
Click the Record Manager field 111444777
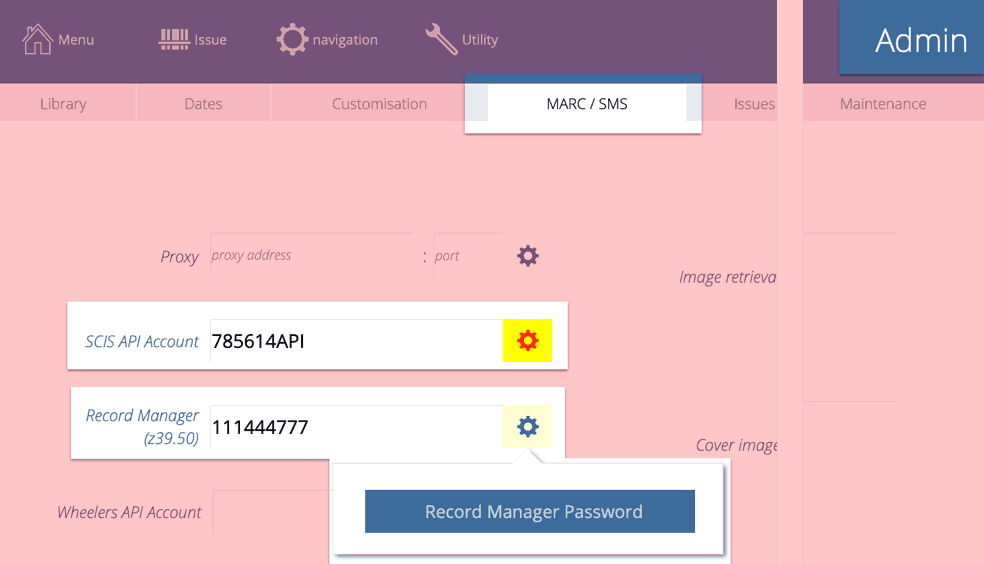(x=355, y=428)
